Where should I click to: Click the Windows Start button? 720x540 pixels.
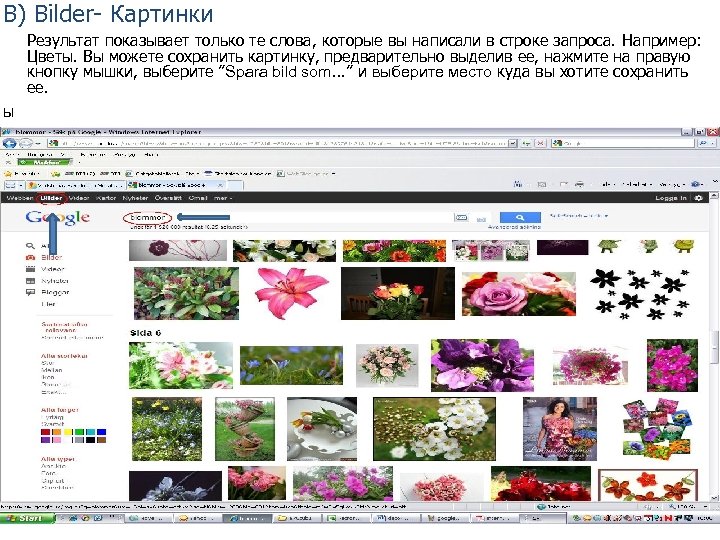[x=27, y=518]
